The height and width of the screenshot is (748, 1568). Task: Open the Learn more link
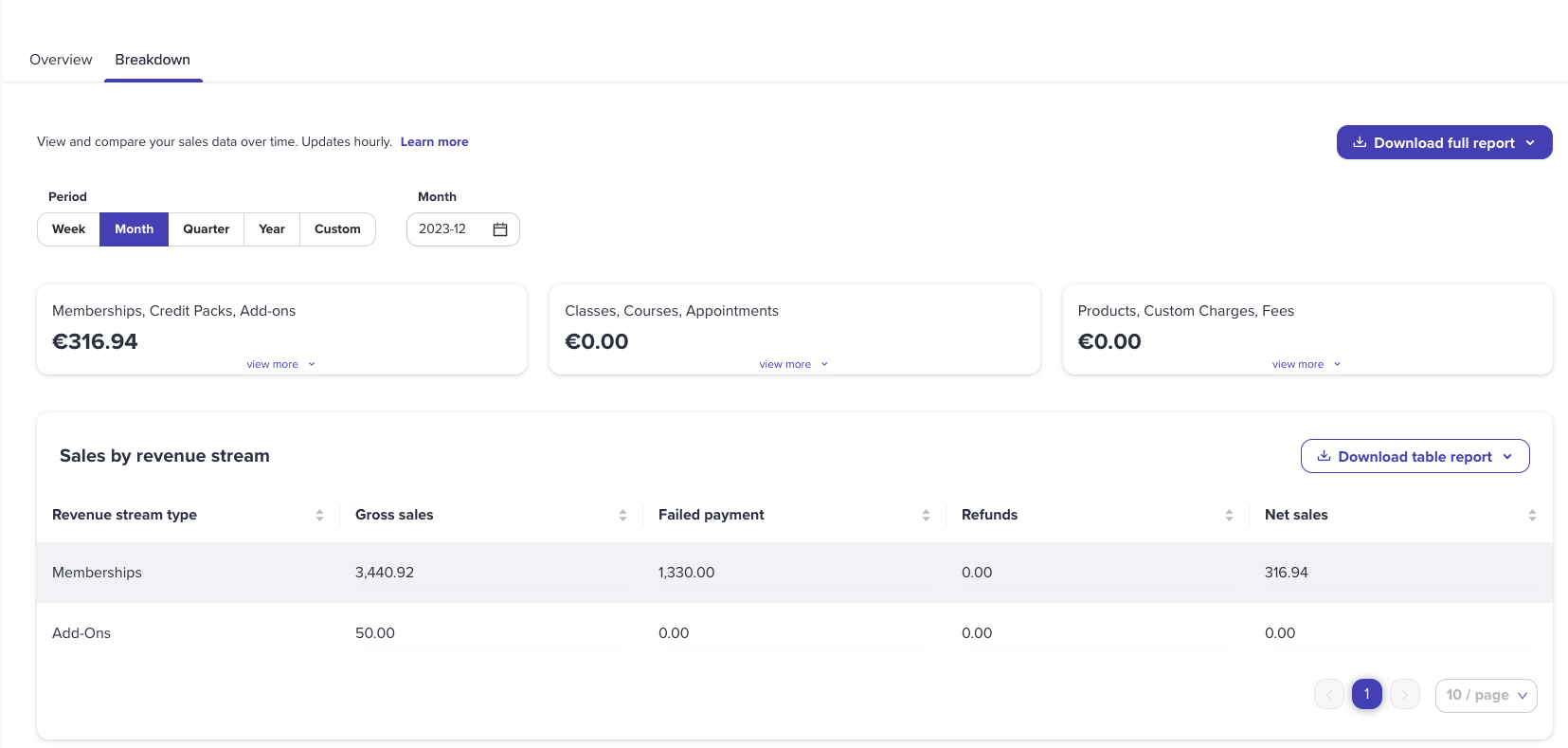pos(434,142)
